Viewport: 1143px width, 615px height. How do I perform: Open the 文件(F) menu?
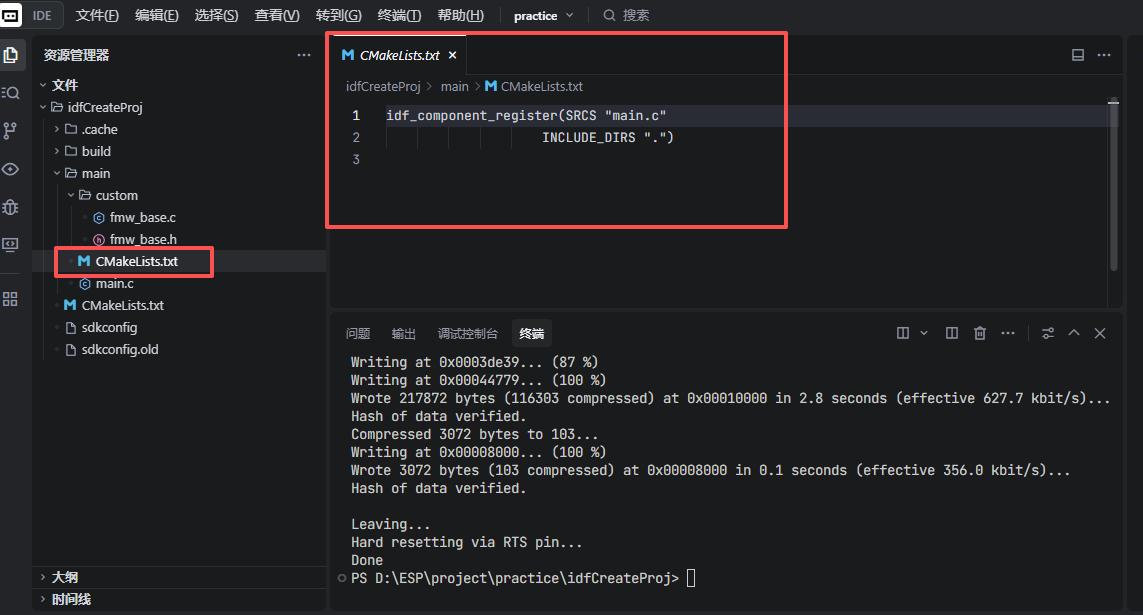[x=97, y=15]
